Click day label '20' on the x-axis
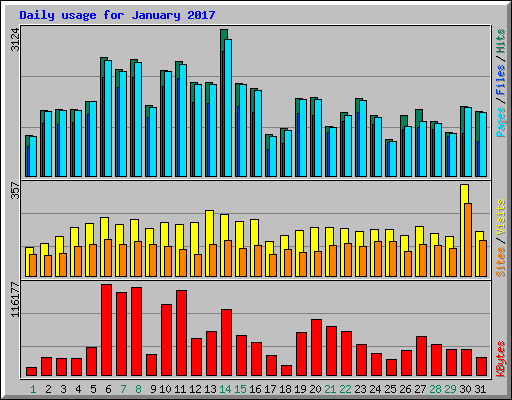This screenshot has height=400, width=512. click(315, 389)
